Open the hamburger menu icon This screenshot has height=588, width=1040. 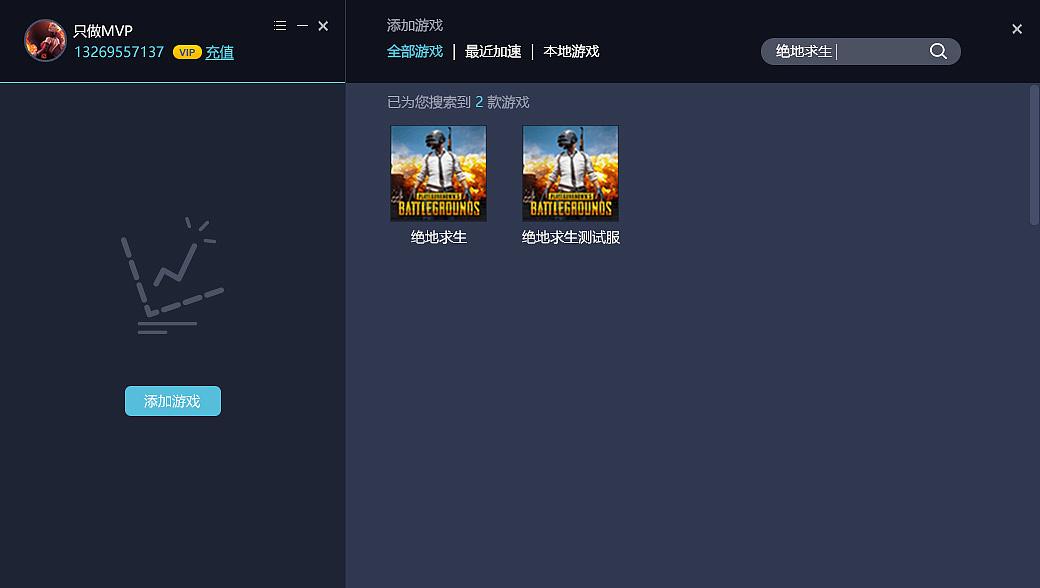280,26
